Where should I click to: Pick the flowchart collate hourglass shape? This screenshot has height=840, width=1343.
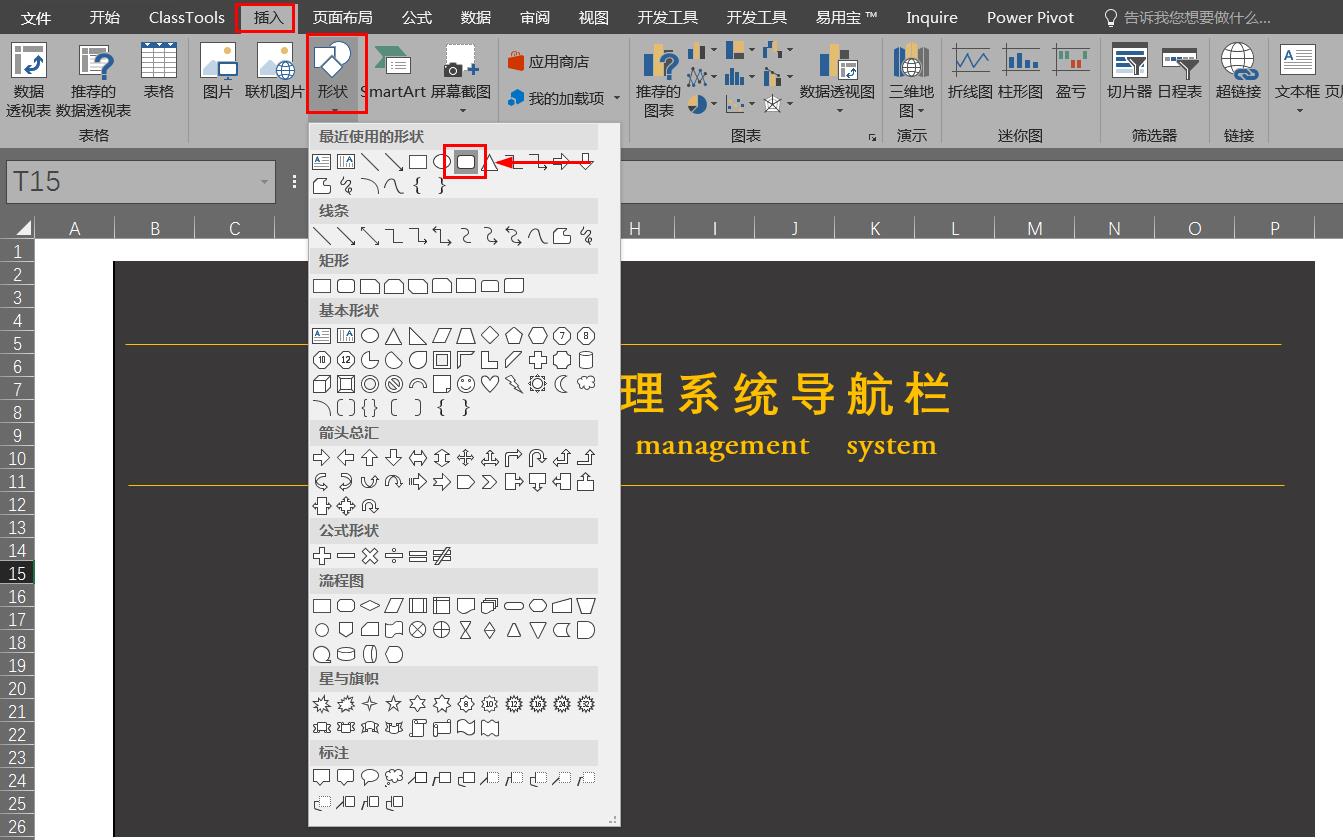click(x=466, y=630)
